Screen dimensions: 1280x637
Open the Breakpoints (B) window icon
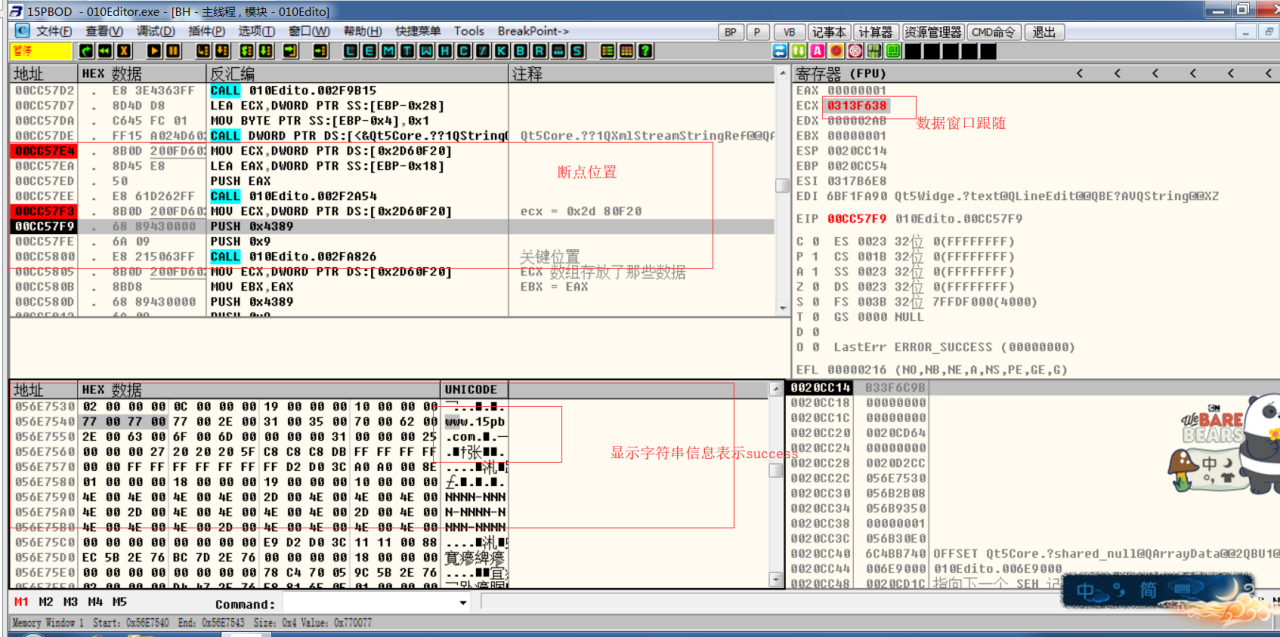[518, 51]
